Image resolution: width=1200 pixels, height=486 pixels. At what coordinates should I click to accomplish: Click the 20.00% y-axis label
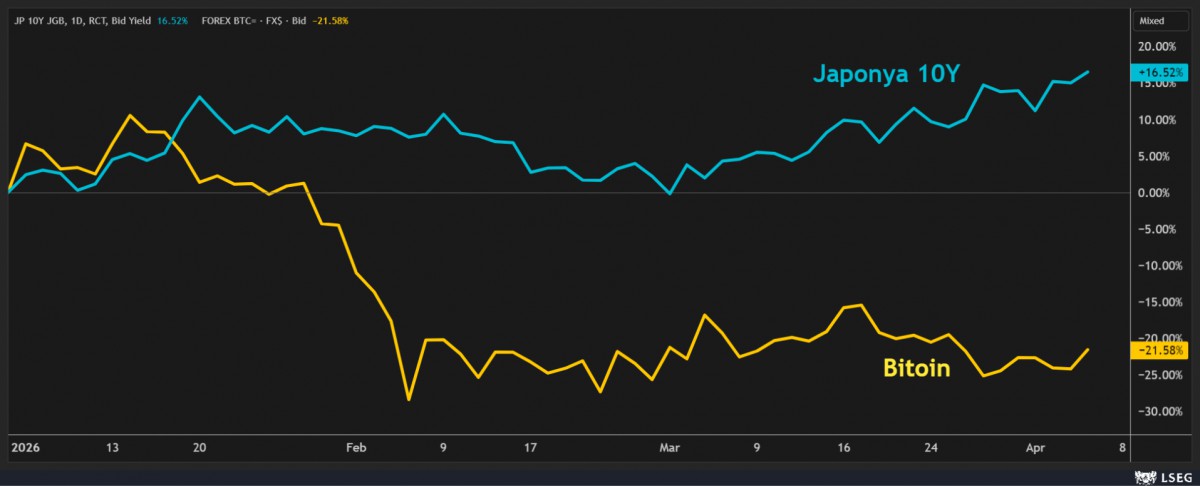tap(1158, 46)
